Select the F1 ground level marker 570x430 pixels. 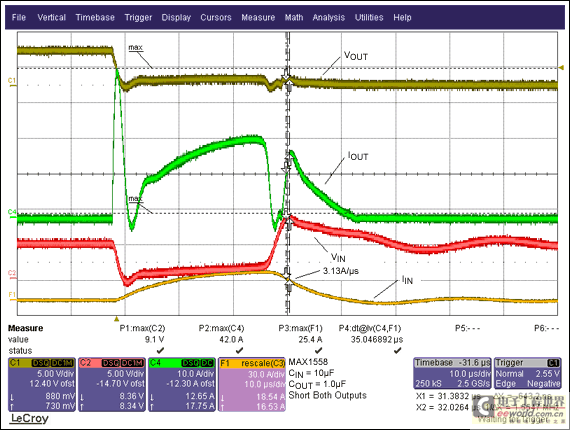click(12, 295)
